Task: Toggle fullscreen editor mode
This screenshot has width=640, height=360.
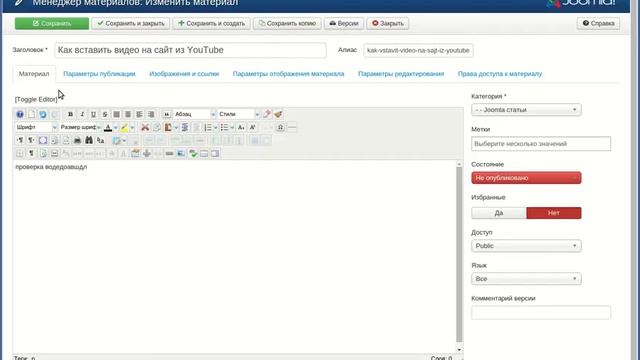Action: click(x=43, y=140)
